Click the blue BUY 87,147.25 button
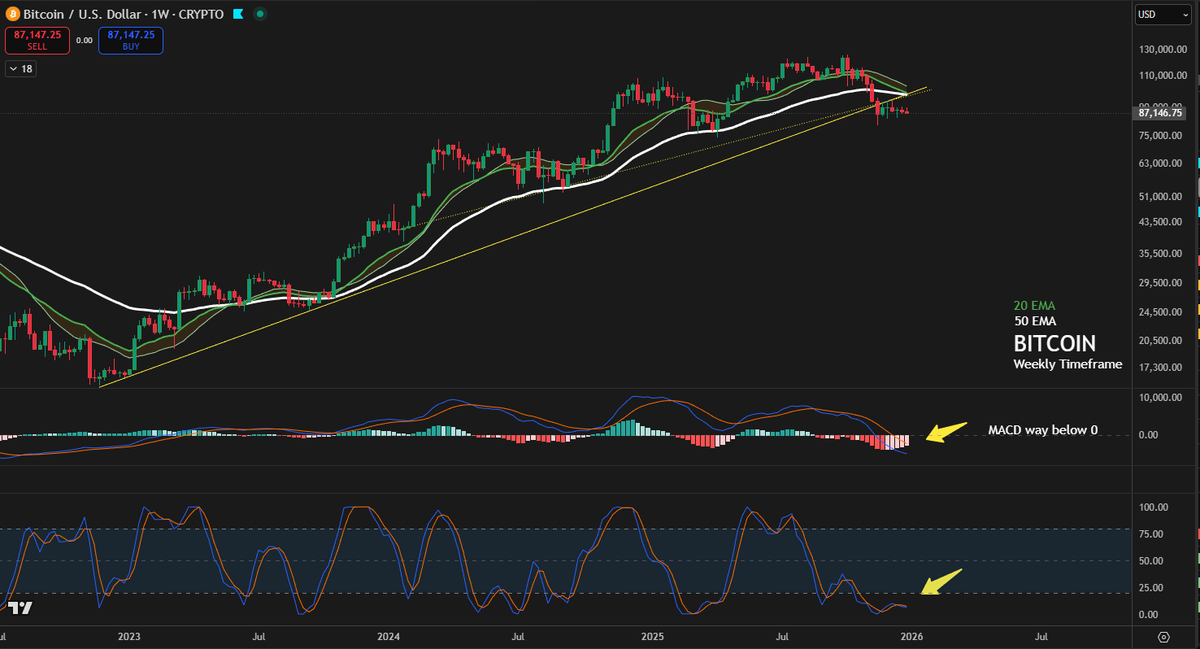 (130, 40)
